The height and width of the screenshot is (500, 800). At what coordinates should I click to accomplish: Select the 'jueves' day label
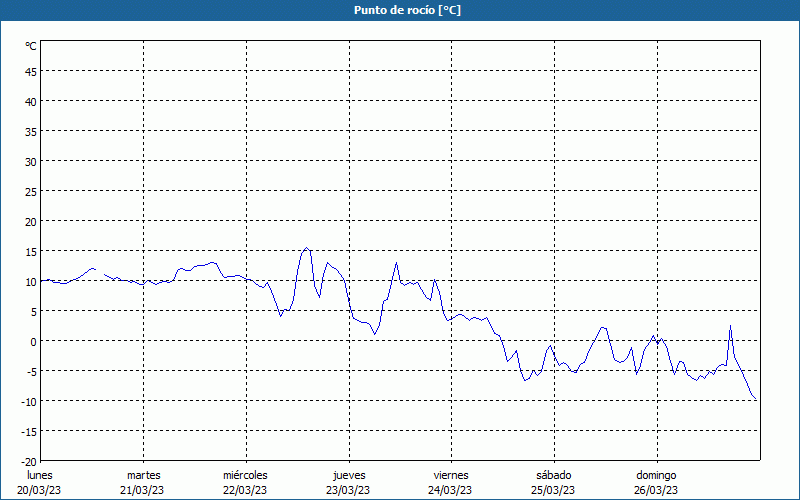point(348,475)
